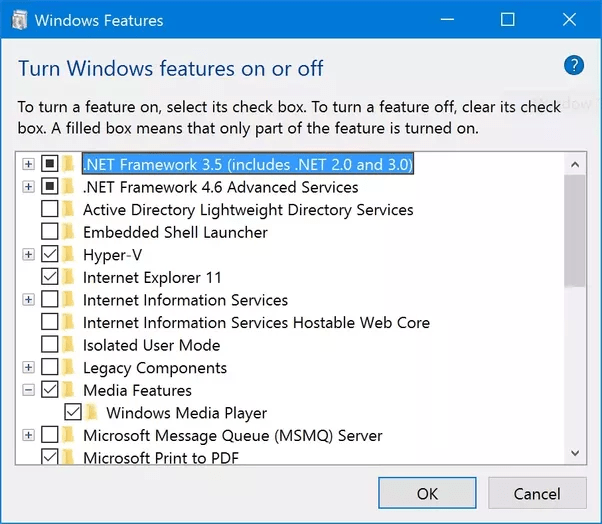This screenshot has width=602, height=524.
Task: Toggle the .NET Framework 3.5 checkbox
Action: pyautogui.click(x=50, y=164)
